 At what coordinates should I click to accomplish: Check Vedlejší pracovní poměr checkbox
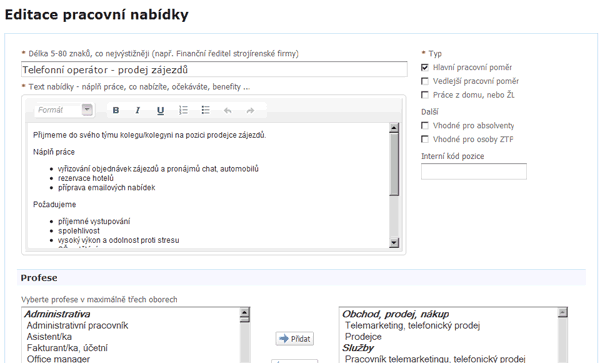[x=425, y=81]
